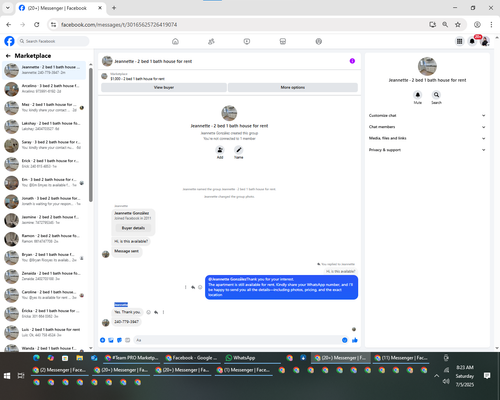Viewport: 500px width, 400px height.
Task: Open WhatsApp from the taskbar
Action: click(252, 358)
